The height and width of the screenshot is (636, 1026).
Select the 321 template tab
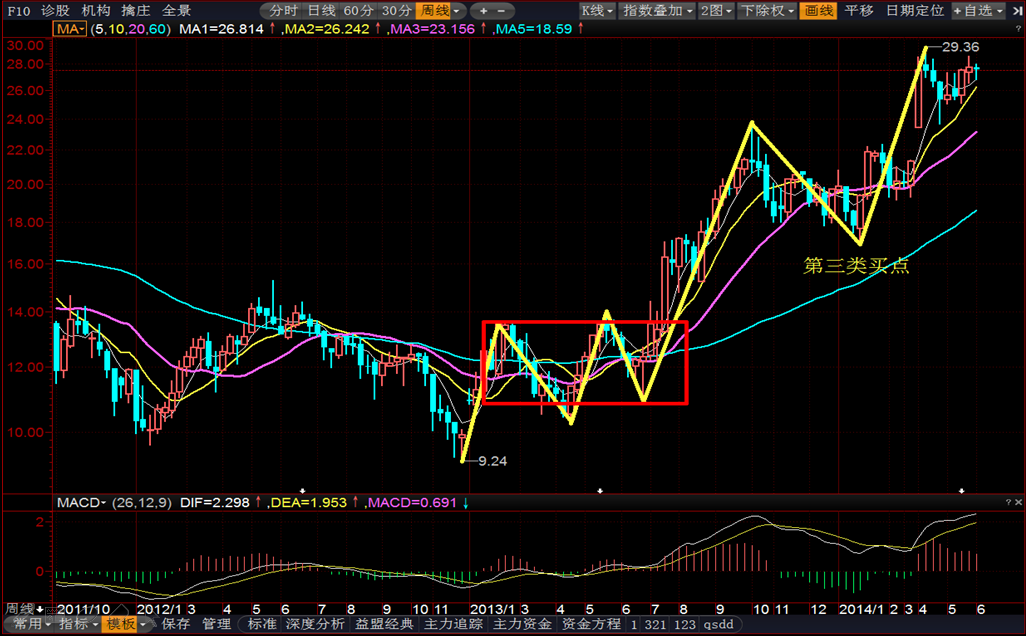655,624
